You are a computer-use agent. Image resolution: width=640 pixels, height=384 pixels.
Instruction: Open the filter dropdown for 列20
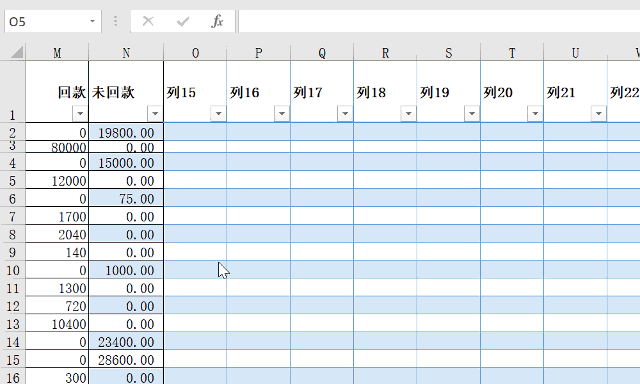(x=535, y=113)
